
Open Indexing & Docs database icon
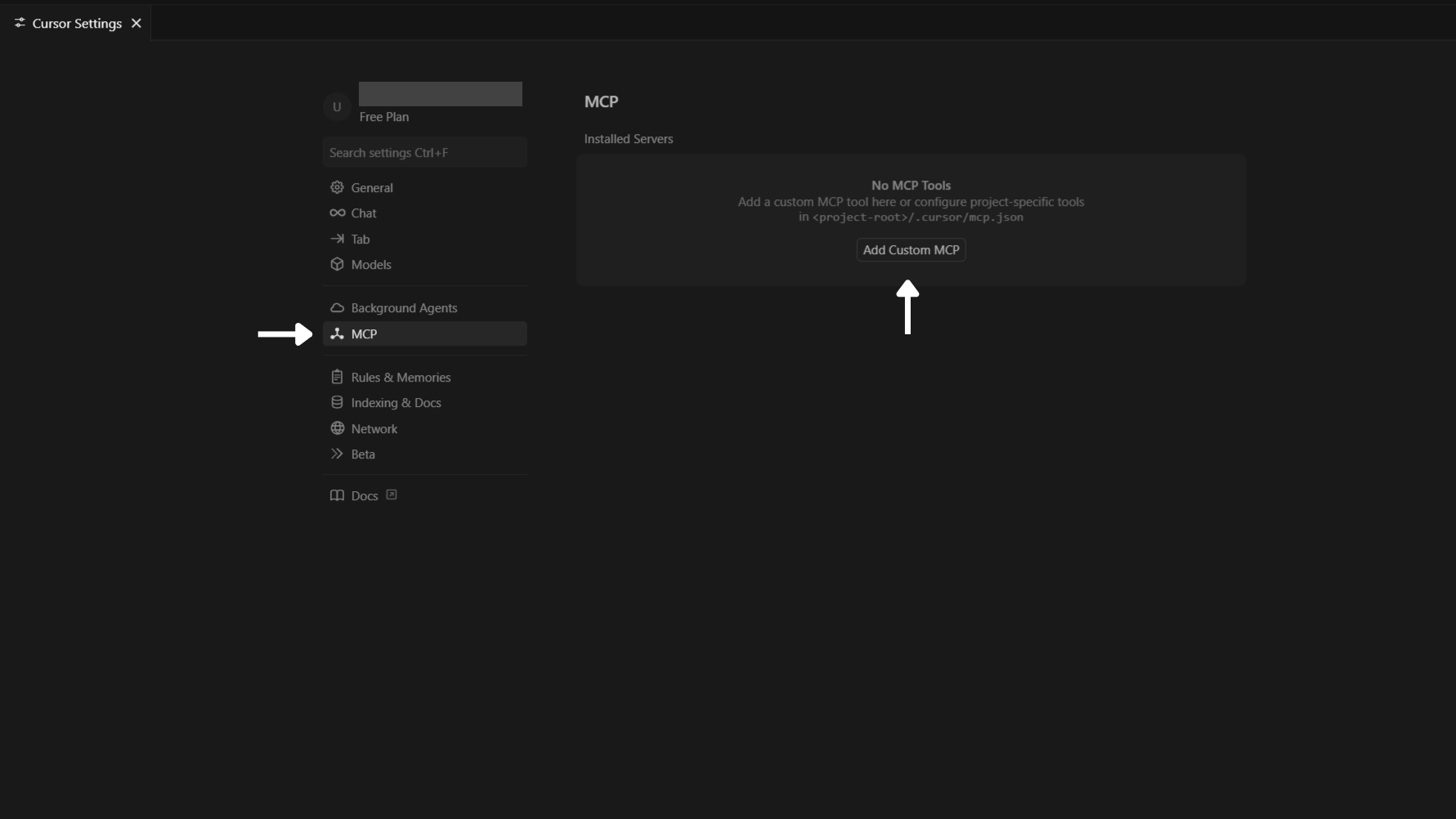(x=338, y=402)
